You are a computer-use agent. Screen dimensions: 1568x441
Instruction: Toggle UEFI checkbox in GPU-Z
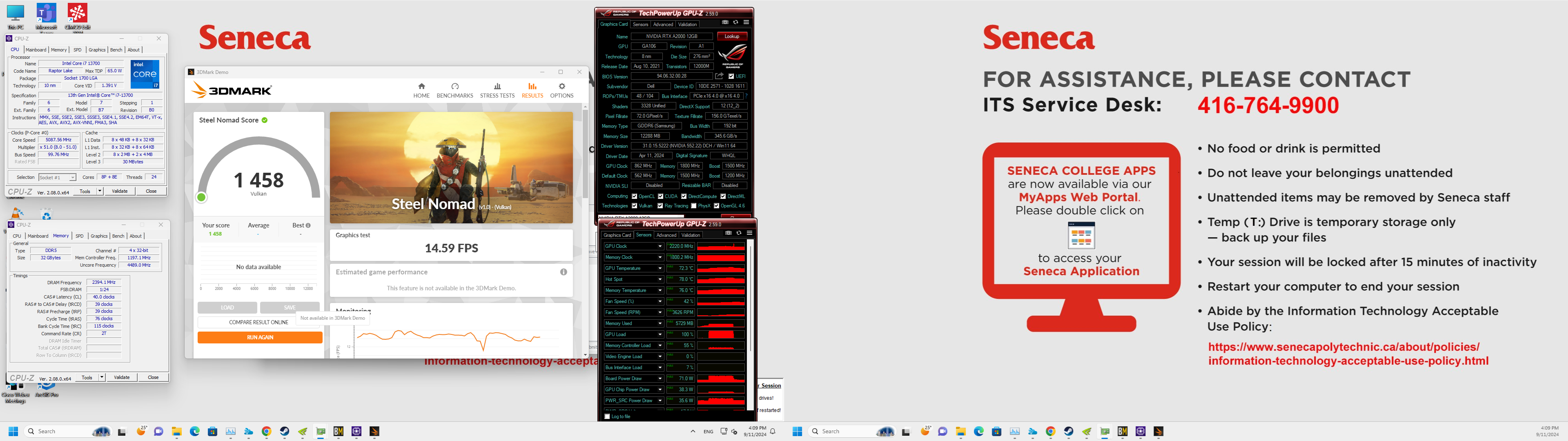[x=731, y=76]
